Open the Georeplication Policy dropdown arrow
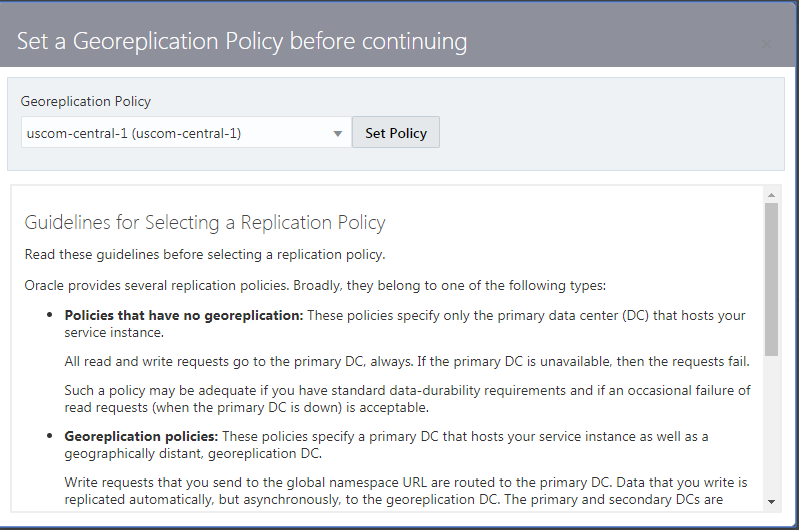This screenshot has width=799, height=530. click(x=338, y=133)
